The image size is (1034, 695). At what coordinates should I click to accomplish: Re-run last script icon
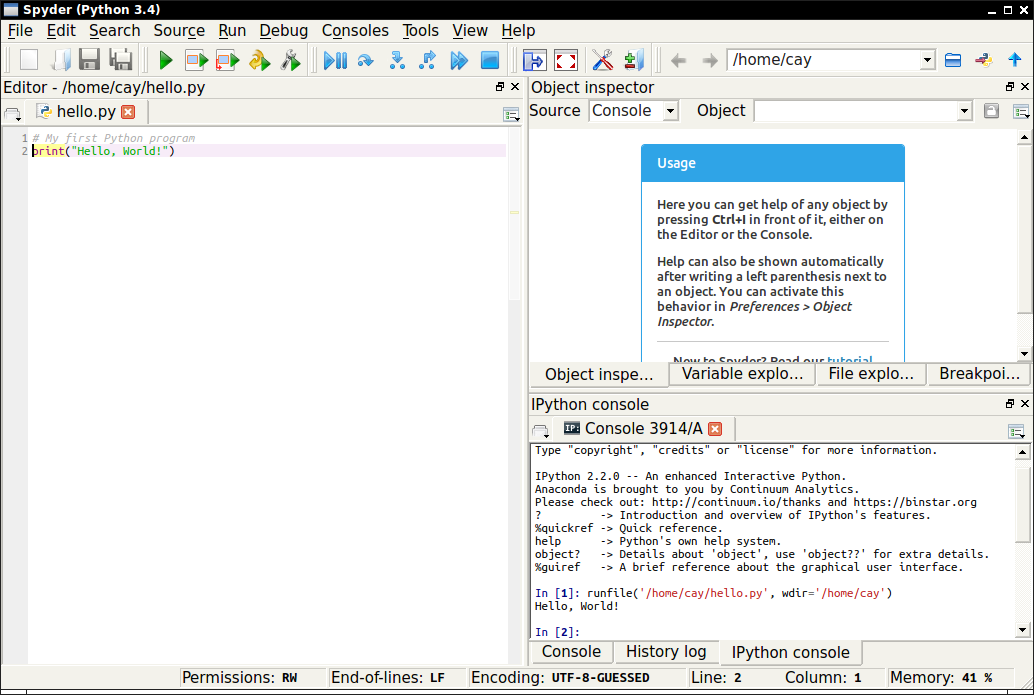pos(259,61)
